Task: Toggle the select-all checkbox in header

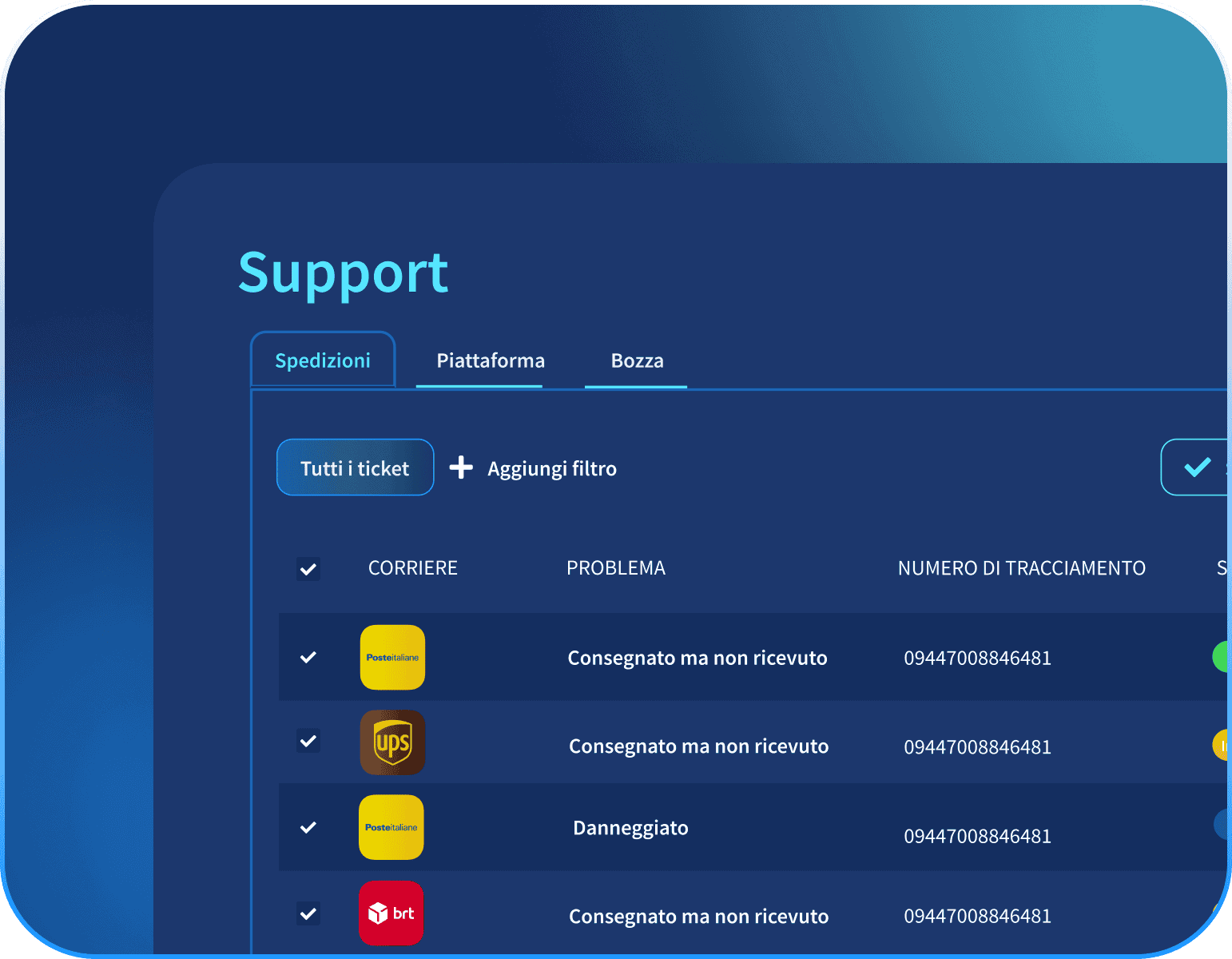Action: 308,569
